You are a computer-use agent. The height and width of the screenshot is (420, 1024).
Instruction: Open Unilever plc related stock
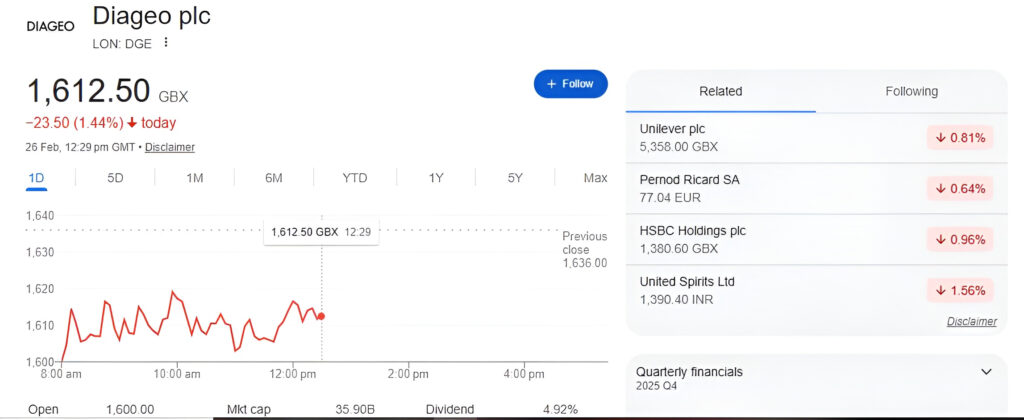pos(677,129)
